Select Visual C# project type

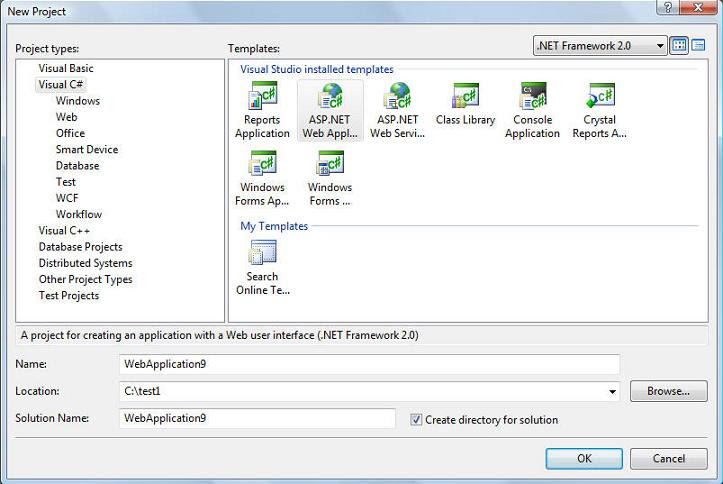click(x=61, y=84)
